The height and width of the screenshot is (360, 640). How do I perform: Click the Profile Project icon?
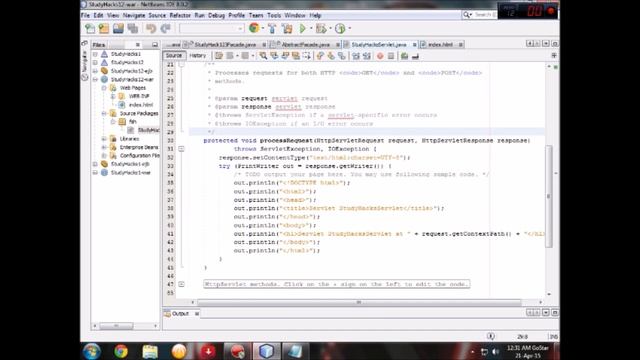tap(340, 29)
